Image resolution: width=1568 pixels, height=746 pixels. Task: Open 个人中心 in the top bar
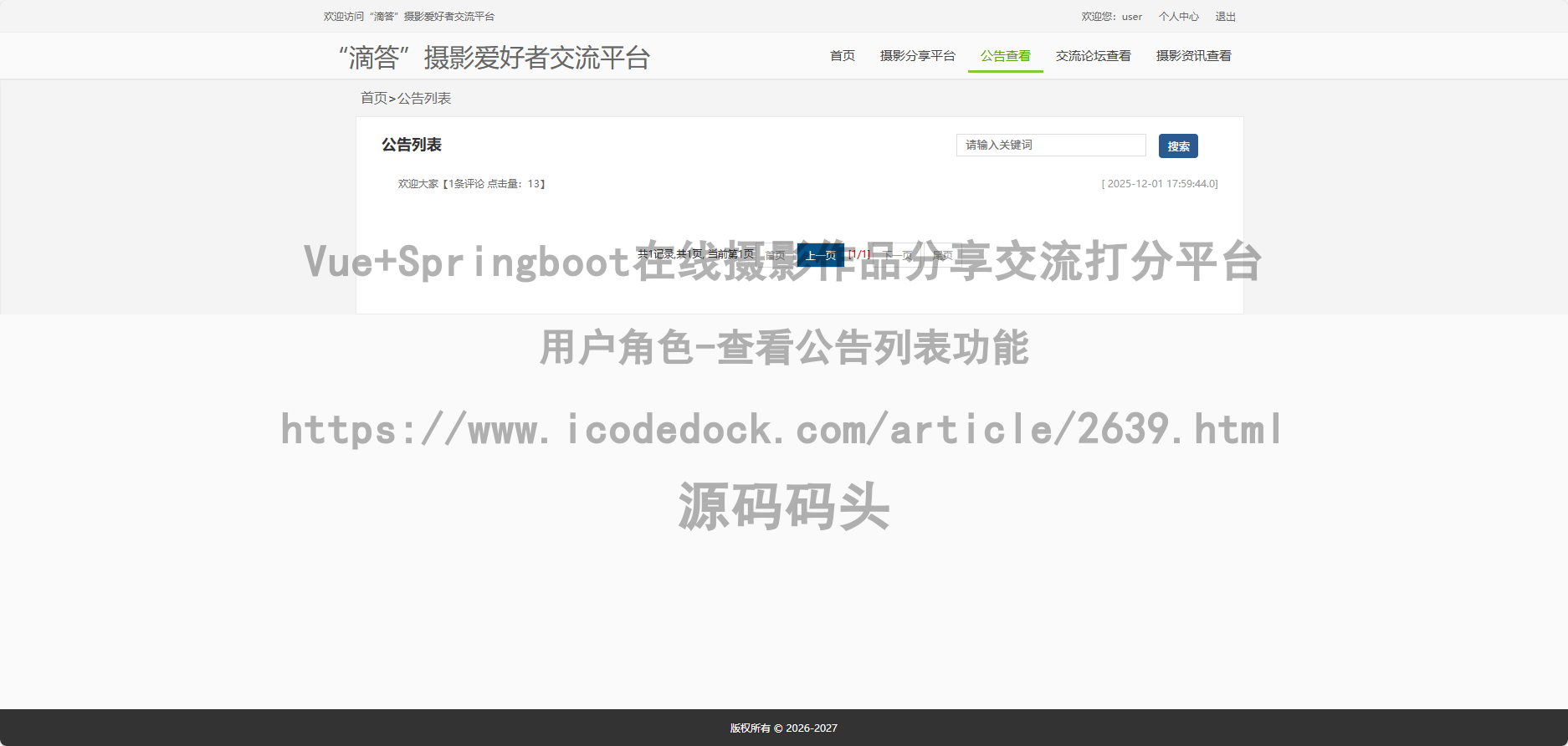pos(1178,17)
